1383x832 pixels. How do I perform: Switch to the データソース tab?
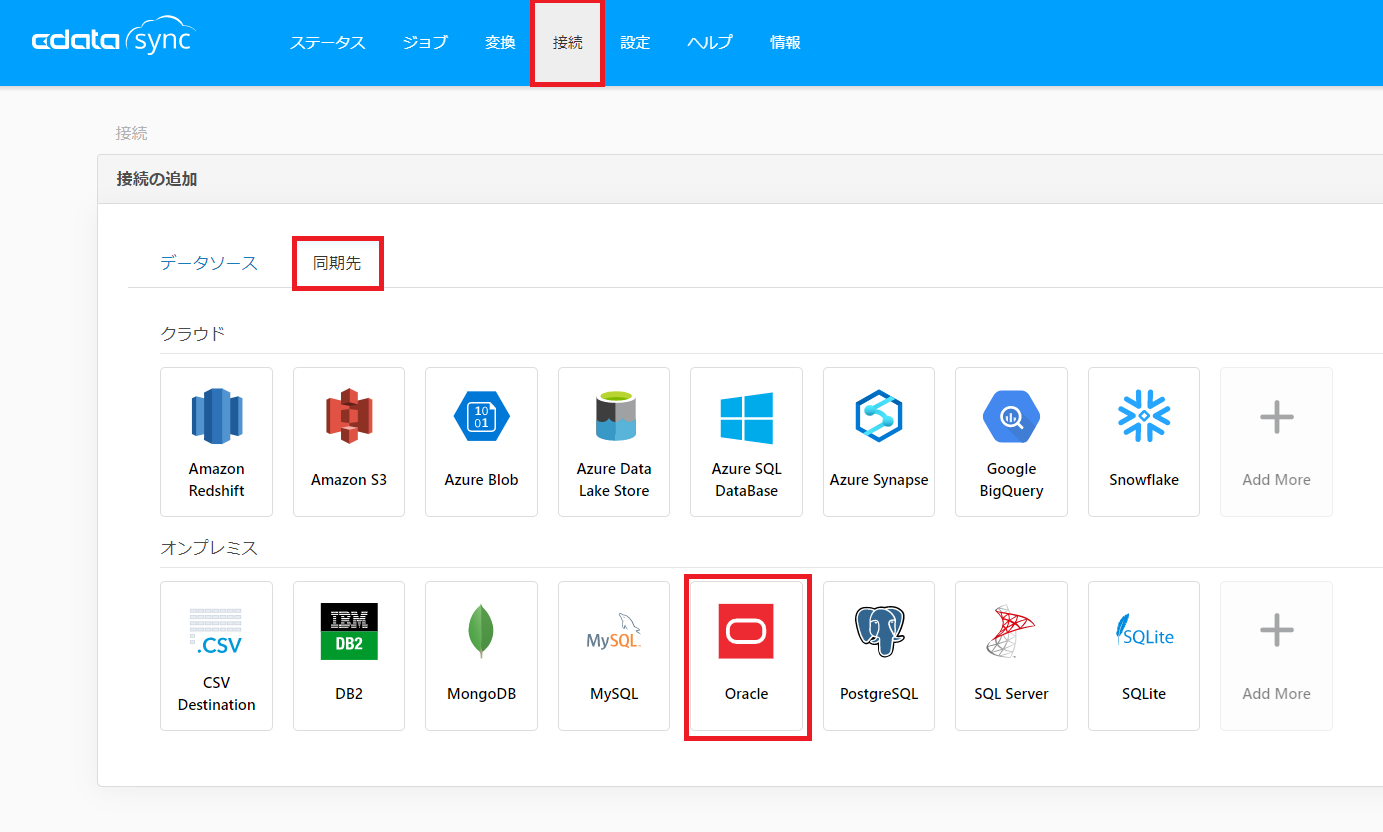[x=209, y=263]
